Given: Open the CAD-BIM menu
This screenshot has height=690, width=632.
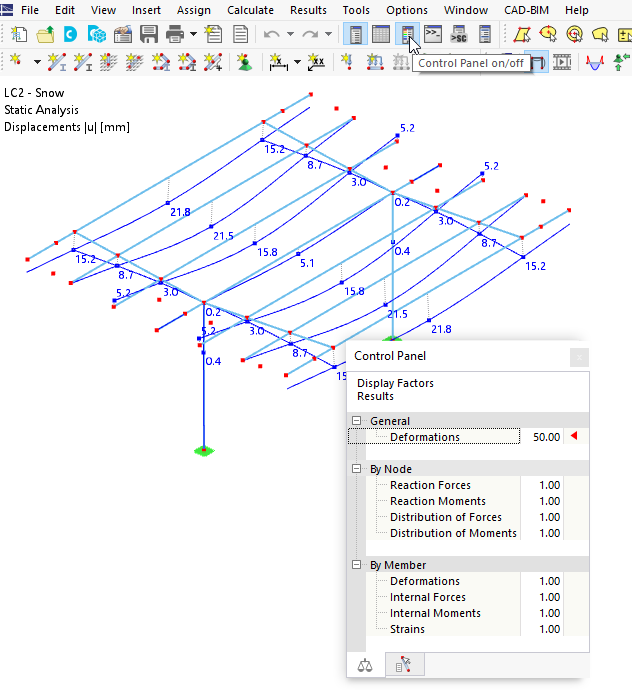Looking at the screenshot, I should (x=526, y=10).
